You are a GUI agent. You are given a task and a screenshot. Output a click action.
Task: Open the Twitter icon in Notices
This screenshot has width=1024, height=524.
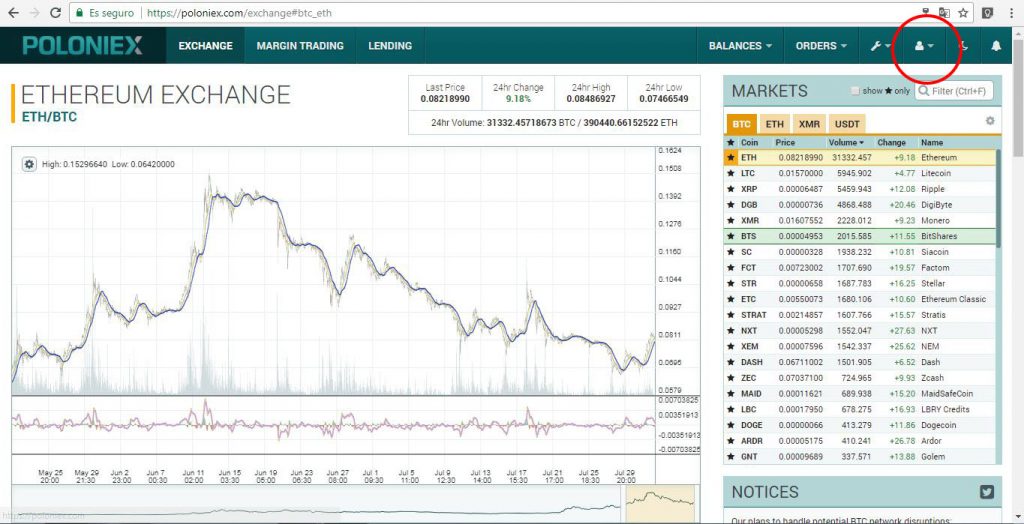coord(987,492)
